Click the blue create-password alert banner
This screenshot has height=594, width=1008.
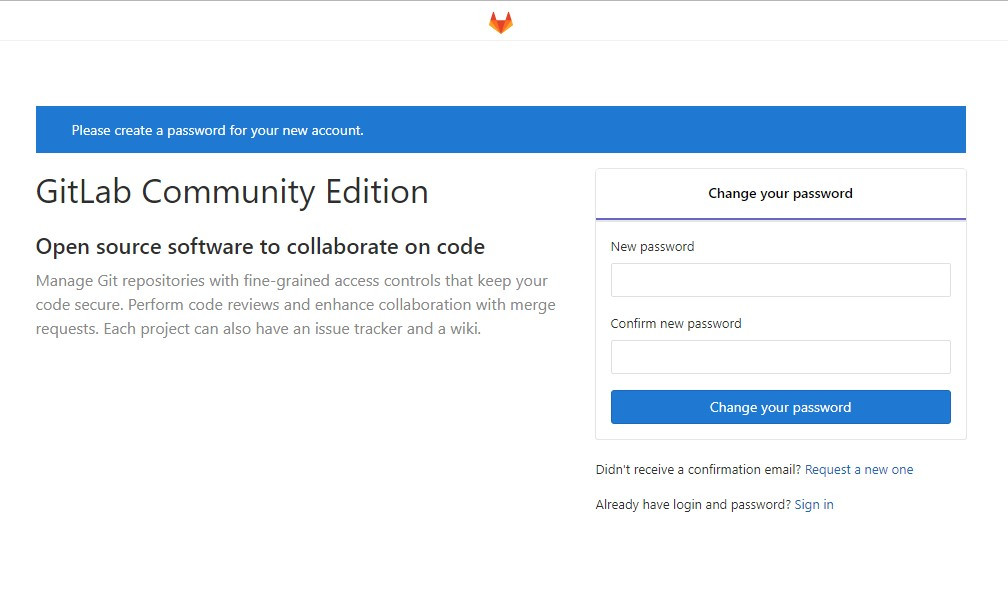(501, 129)
